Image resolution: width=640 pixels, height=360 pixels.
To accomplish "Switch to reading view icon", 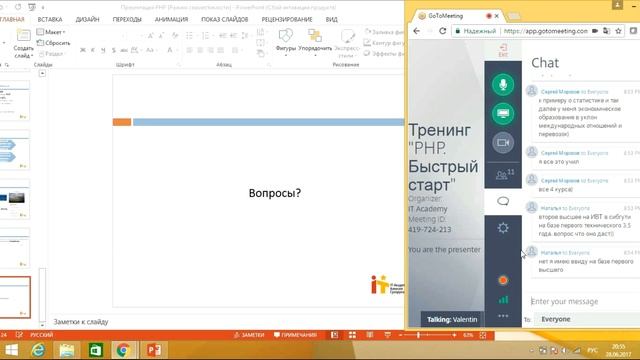I will 370,335.
